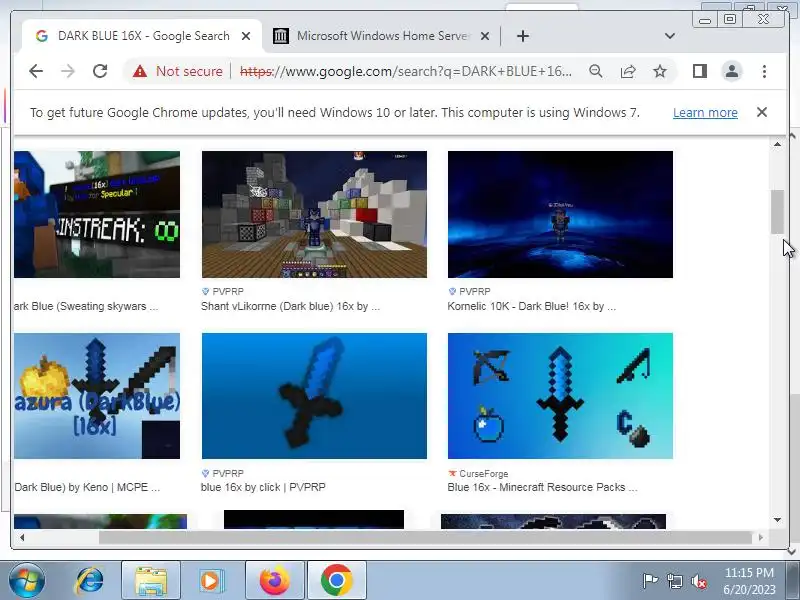The image size is (800, 600).
Task: Click 'blue 16x by click | PVPRP' title
Action: pyautogui.click(x=263, y=487)
